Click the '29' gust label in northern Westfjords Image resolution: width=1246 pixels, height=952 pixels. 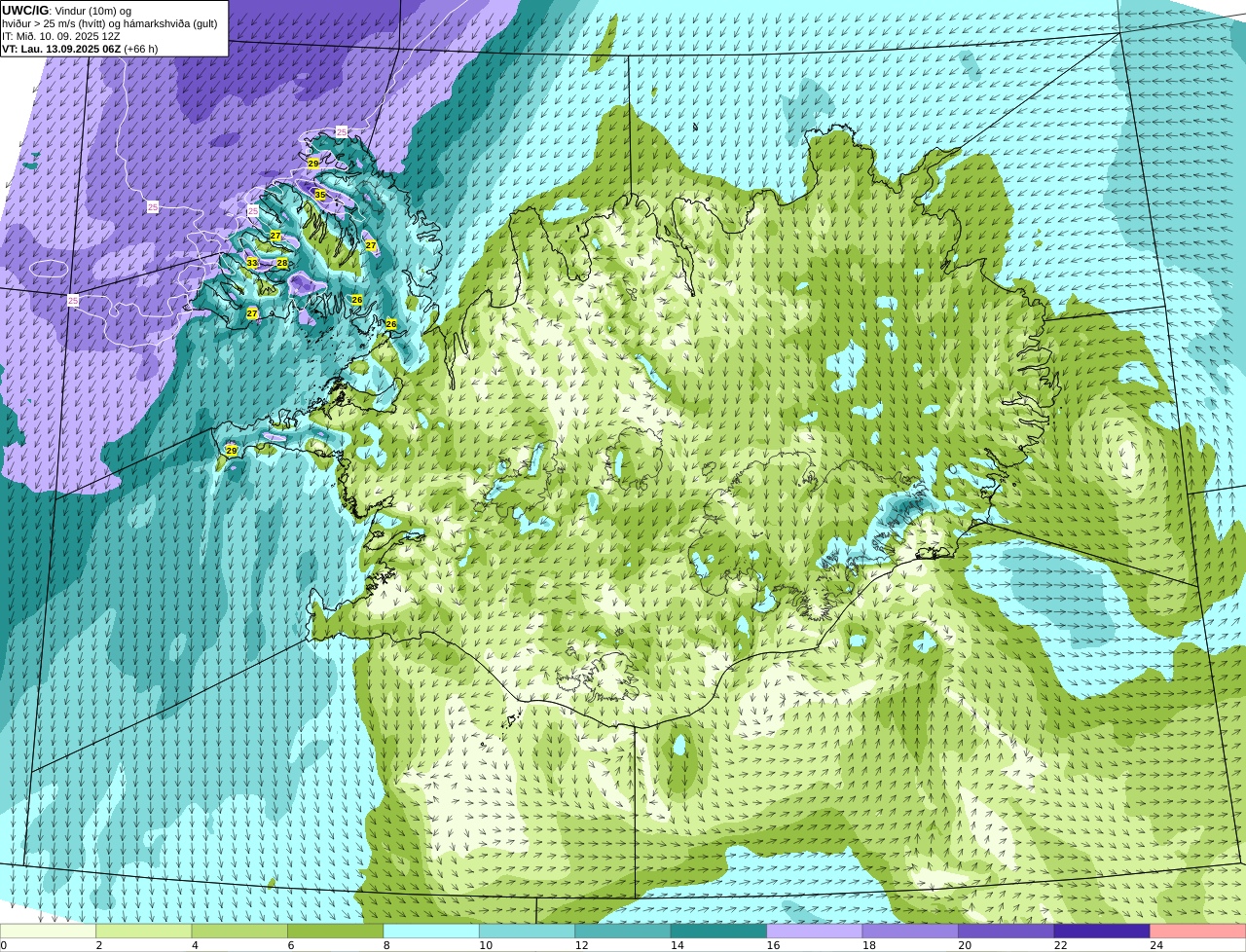coord(312,164)
